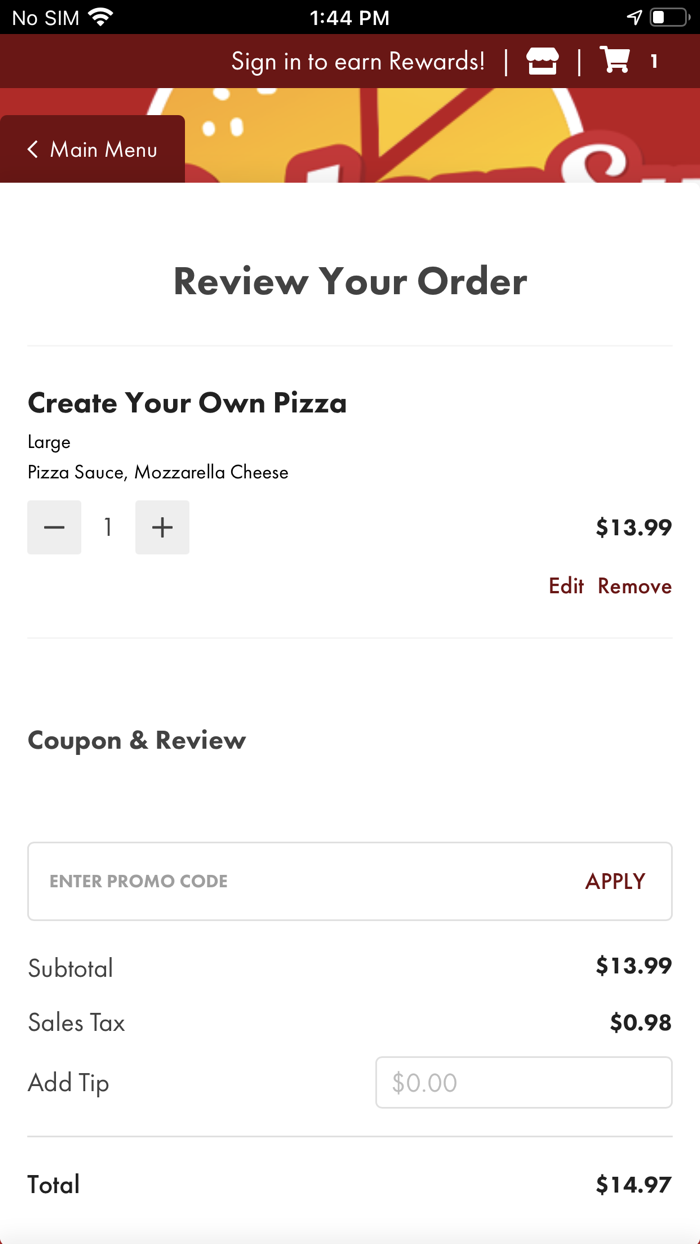
Task: Tap Sign in to earn Rewards
Action: (357, 62)
